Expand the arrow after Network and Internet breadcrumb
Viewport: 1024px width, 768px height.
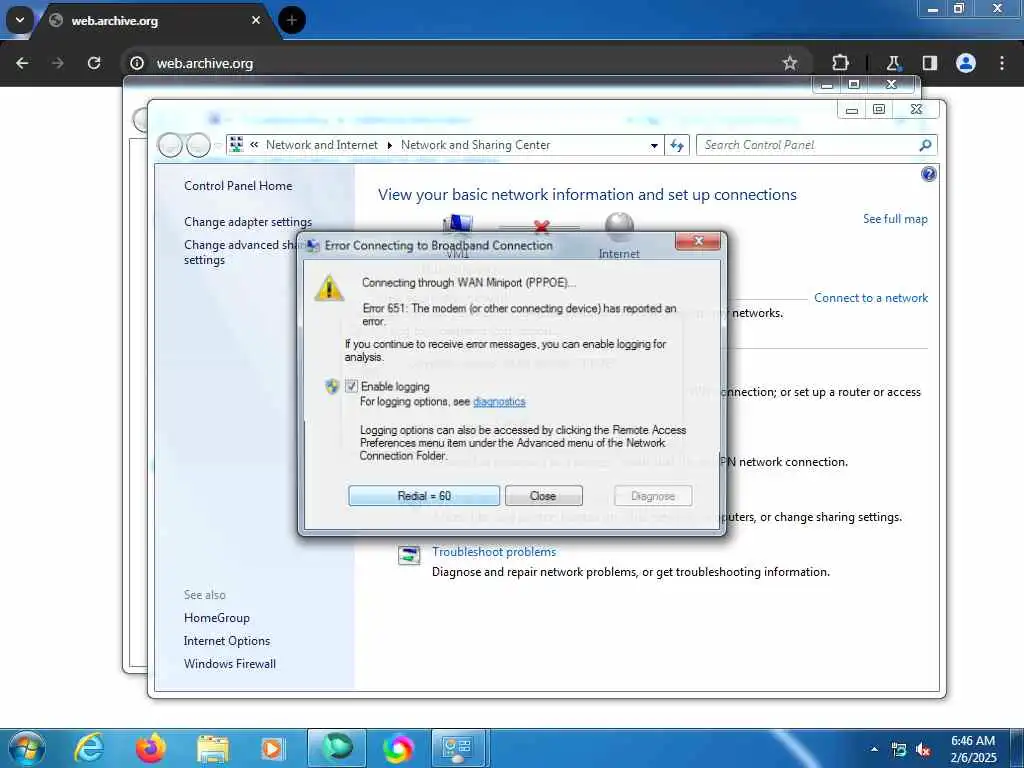pyautogui.click(x=389, y=146)
